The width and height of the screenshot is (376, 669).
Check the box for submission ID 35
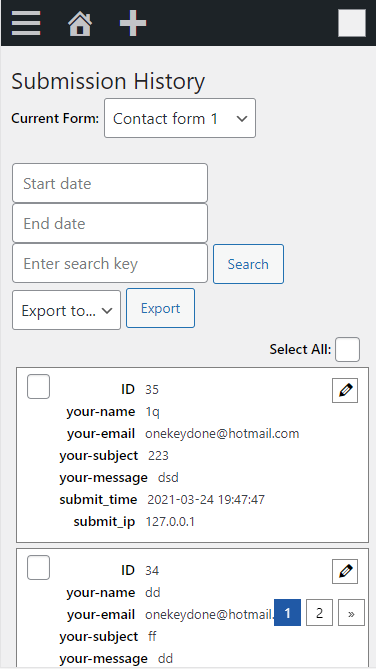pyautogui.click(x=38, y=387)
